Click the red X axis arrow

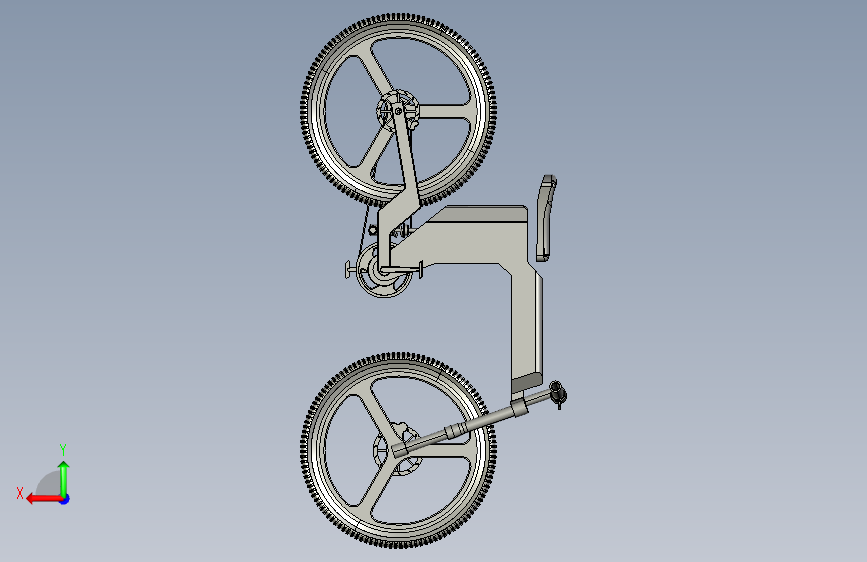(x=44, y=499)
